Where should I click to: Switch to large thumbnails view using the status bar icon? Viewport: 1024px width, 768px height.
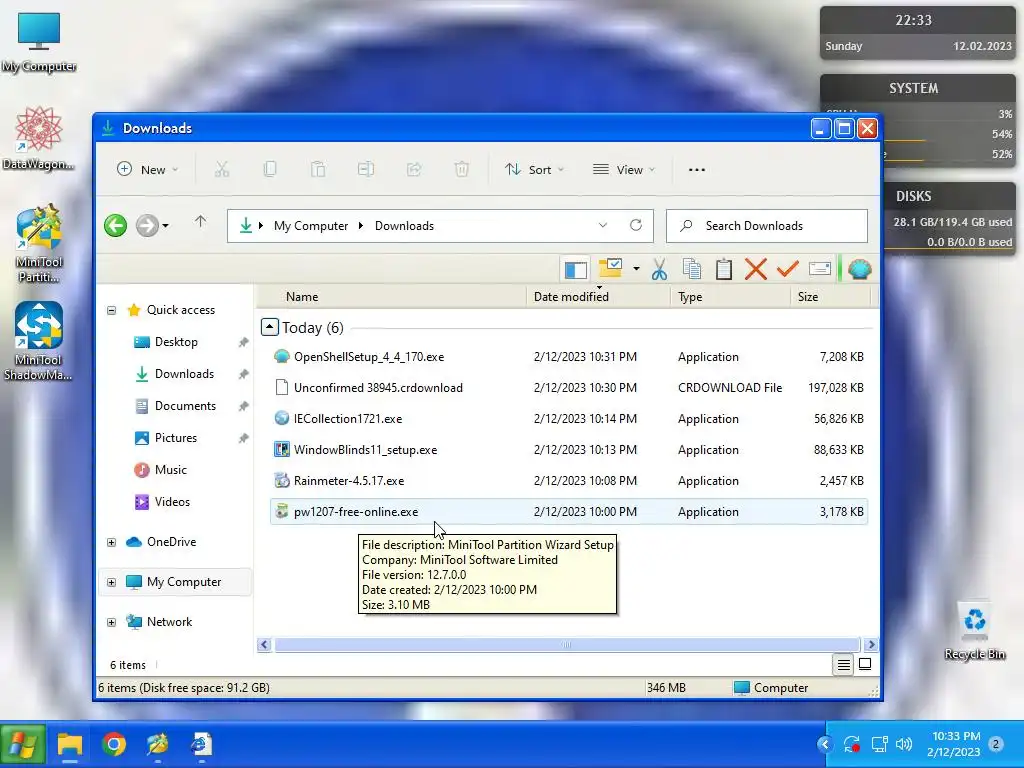865,665
